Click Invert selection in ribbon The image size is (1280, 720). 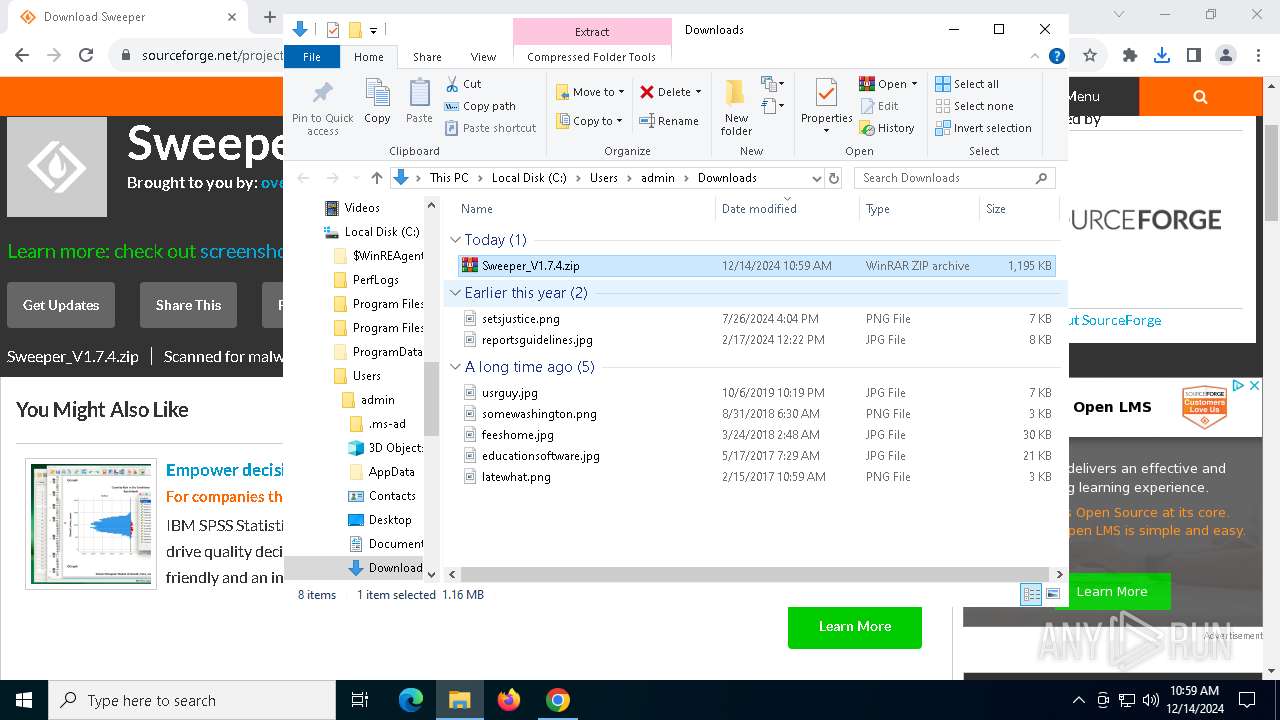coord(983,128)
